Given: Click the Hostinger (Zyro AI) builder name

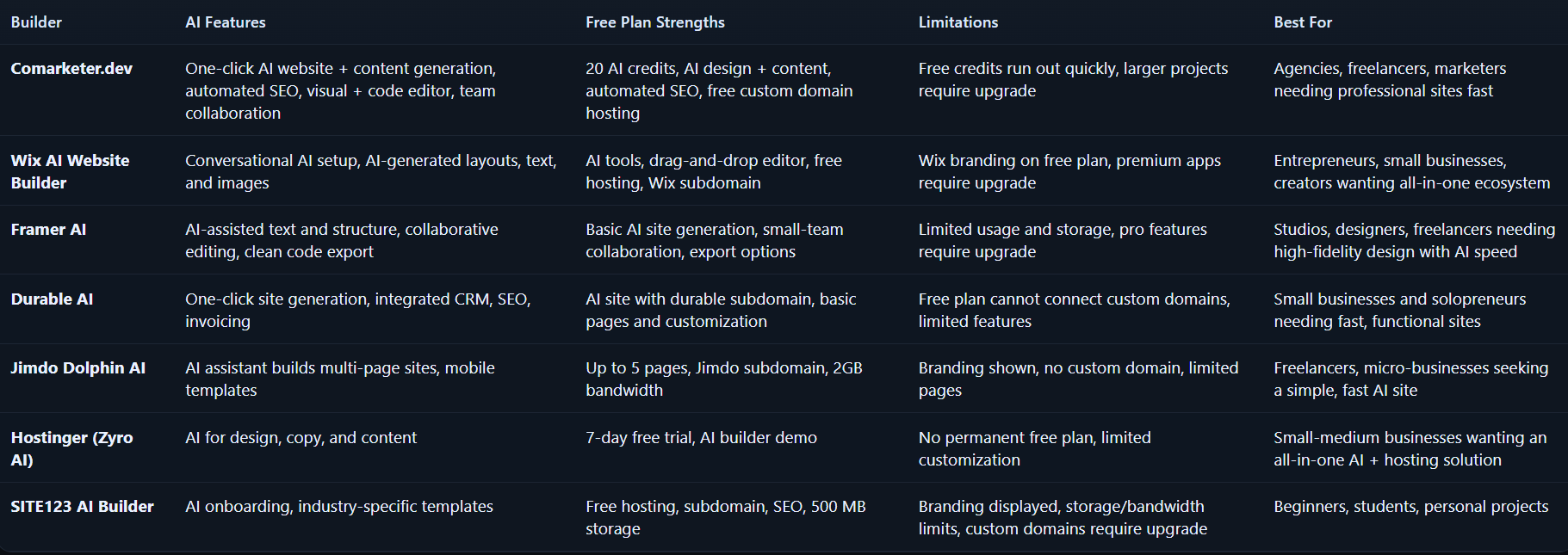Looking at the screenshot, I should click(71, 448).
